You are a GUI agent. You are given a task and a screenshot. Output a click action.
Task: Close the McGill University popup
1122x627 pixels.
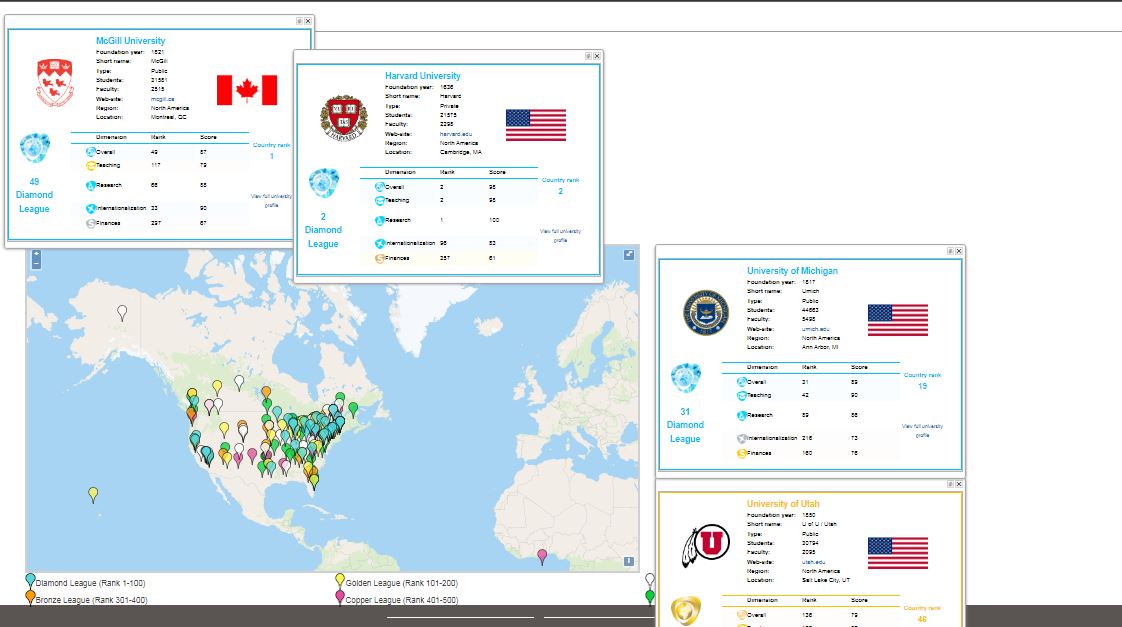[x=308, y=21]
